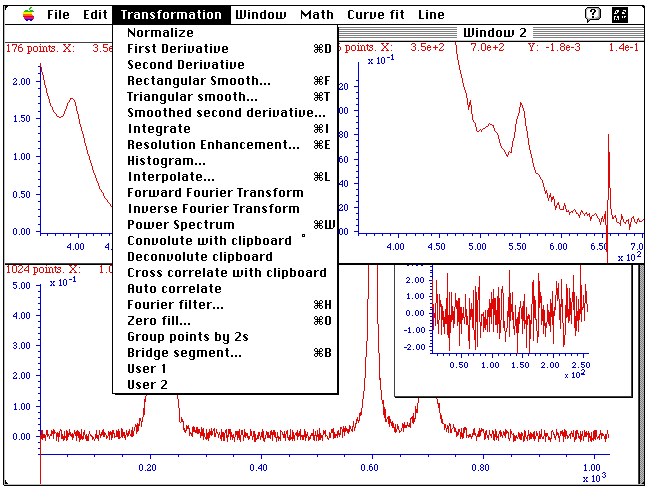The height and width of the screenshot is (489, 649).
Task: Choose Integrate from the menu
Action: click(x=158, y=129)
